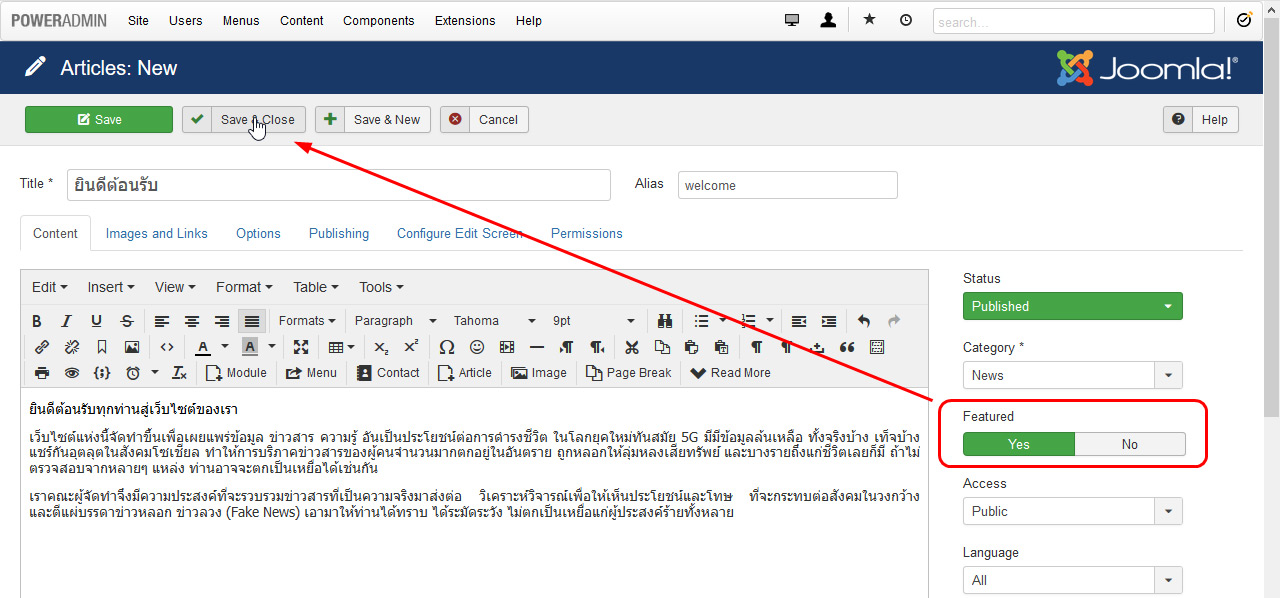
Task: Open the Insert Image dialog icon
Action: tap(133, 347)
